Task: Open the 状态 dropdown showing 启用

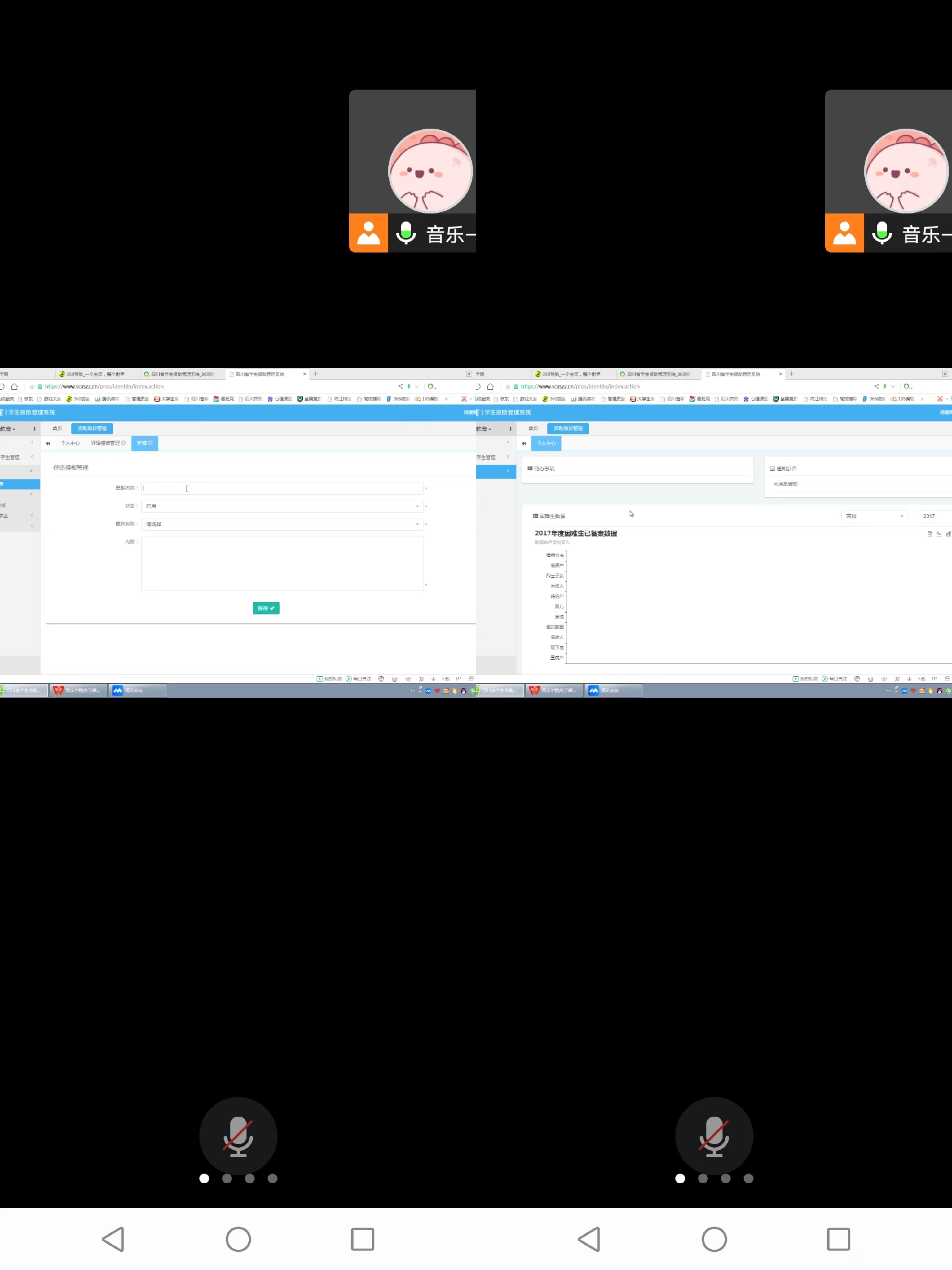Action: 282,506
